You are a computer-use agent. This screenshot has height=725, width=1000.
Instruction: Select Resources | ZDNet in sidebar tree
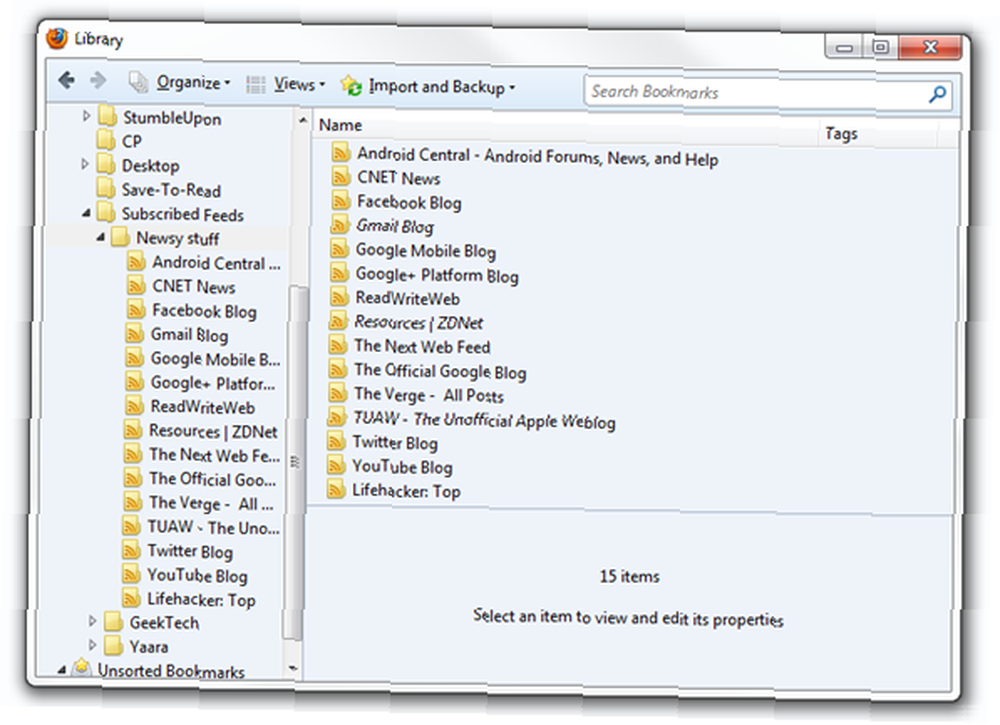[213, 431]
